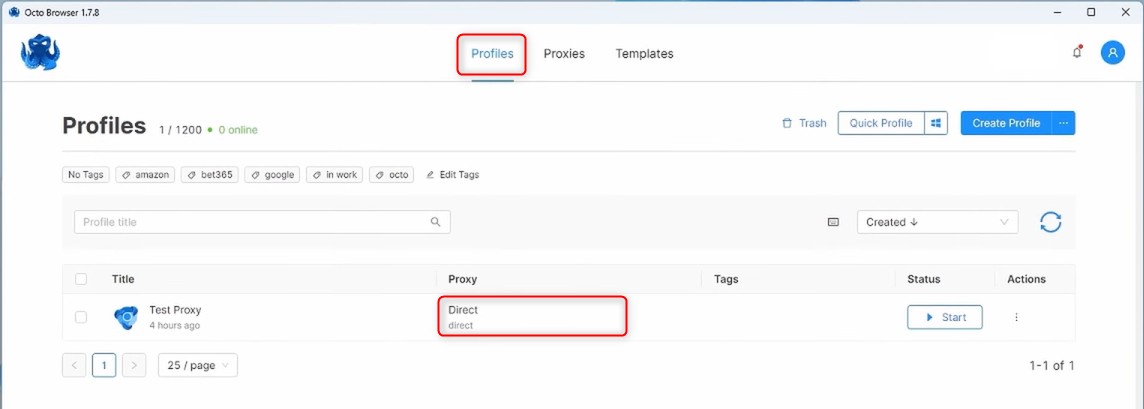The width and height of the screenshot is (1144, 409).
Task: Tick the Test Proxy row checkbox
Action: point(81,317)
